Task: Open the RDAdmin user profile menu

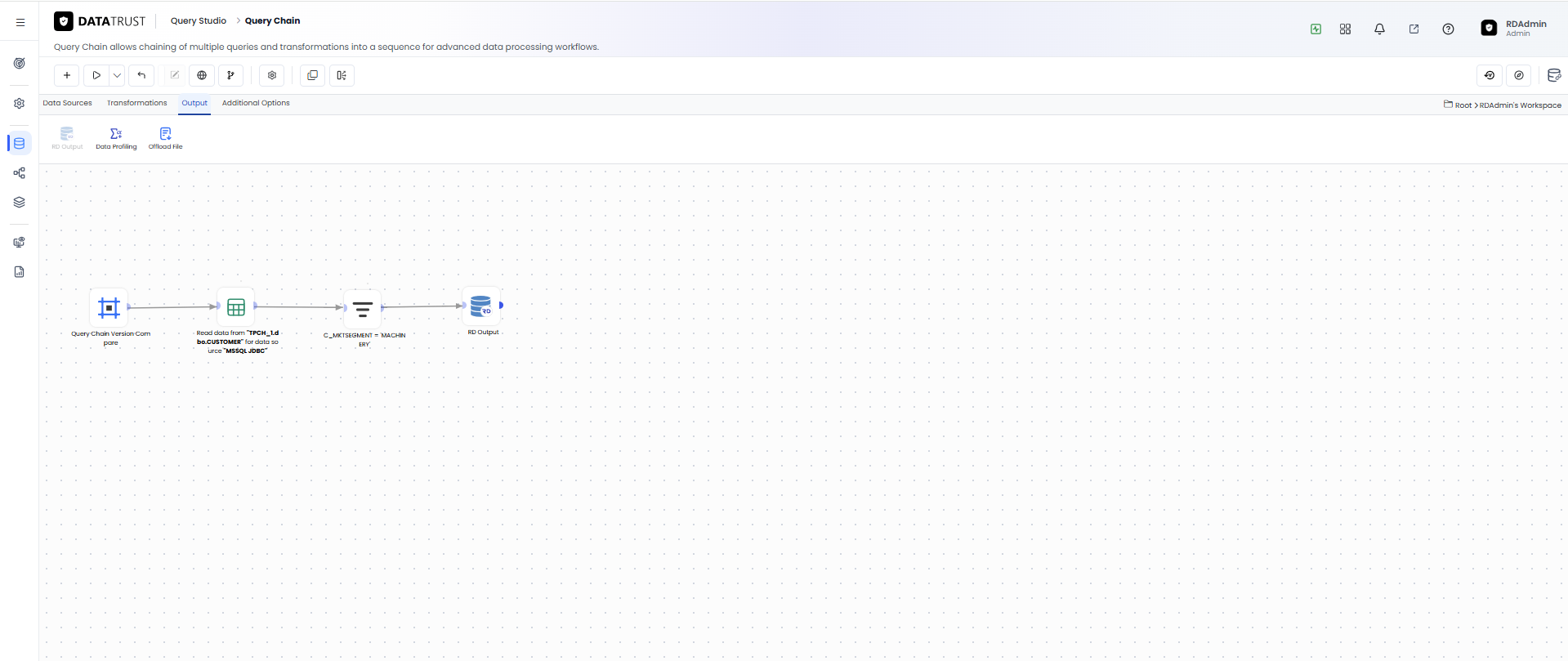Action: 1514,28
